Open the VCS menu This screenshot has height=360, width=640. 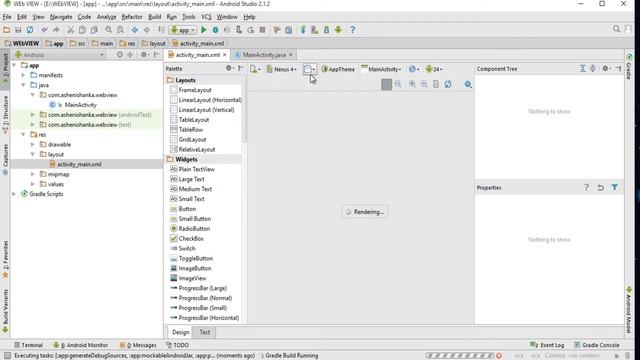coord(206,17)
